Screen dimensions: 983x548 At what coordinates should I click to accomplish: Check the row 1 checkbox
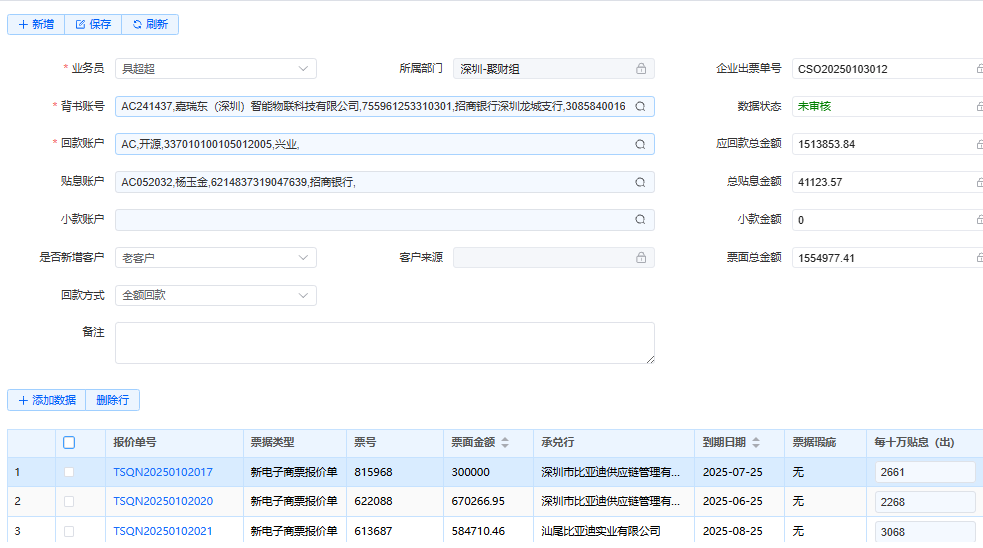pyautogui.click(x=69, y=472)
